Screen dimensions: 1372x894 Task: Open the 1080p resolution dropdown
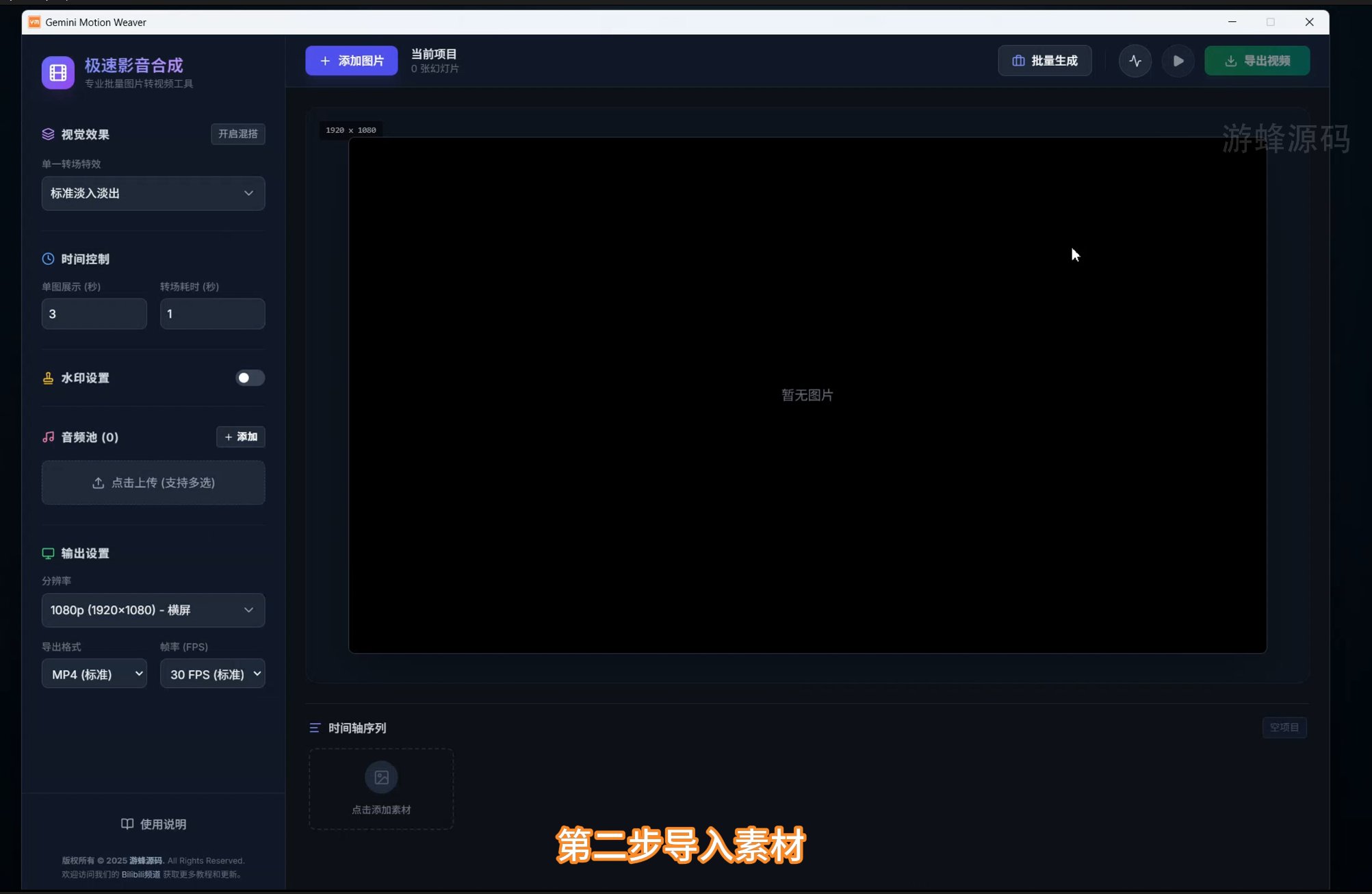(153, 610)
